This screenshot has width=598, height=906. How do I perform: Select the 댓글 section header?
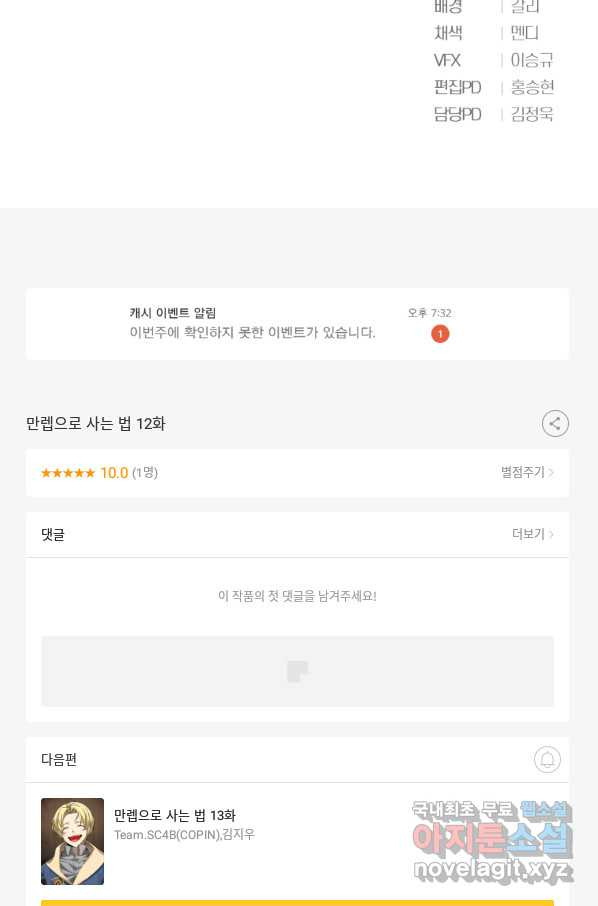[53, 534]
